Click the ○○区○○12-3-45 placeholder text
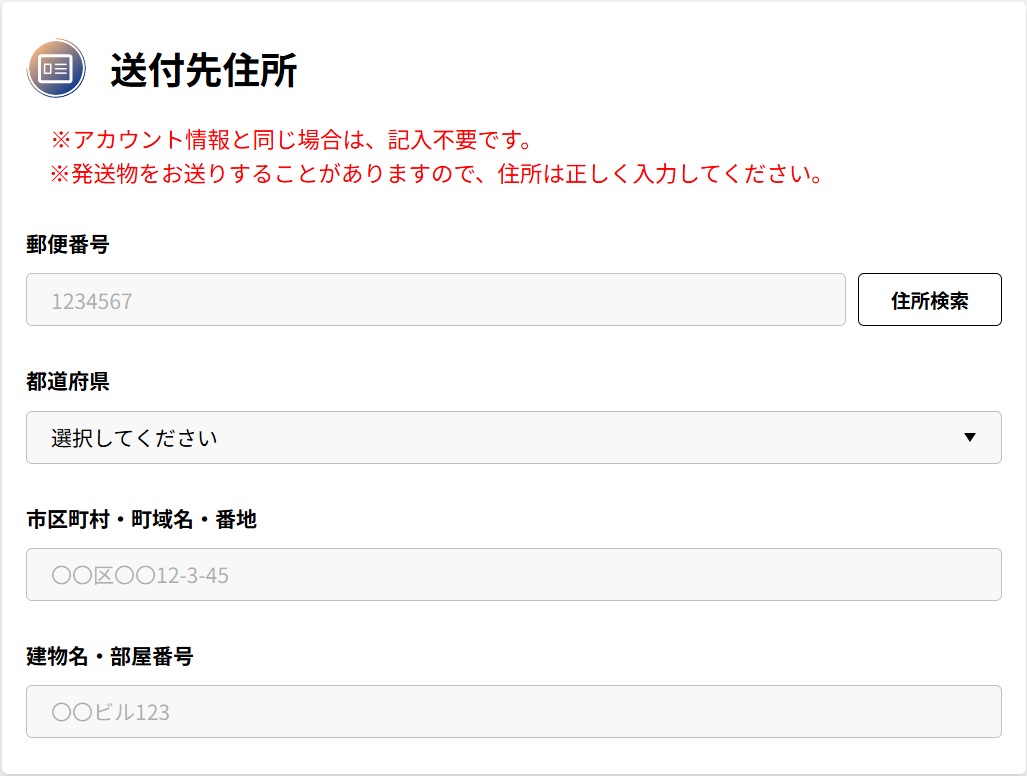 (139, 576)
